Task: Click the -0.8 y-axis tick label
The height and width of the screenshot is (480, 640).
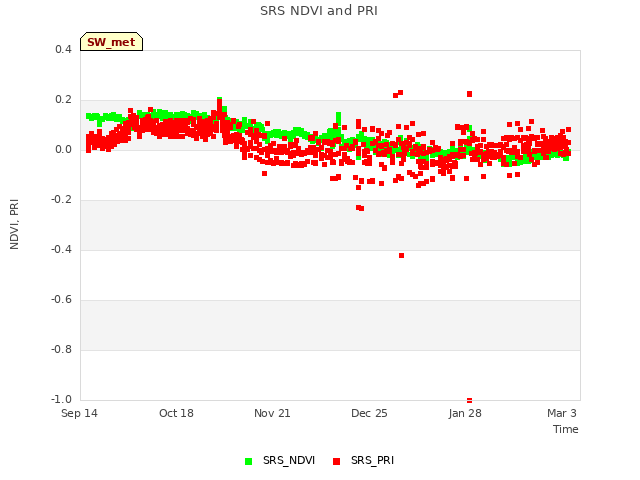Action: tap(61, 349)
